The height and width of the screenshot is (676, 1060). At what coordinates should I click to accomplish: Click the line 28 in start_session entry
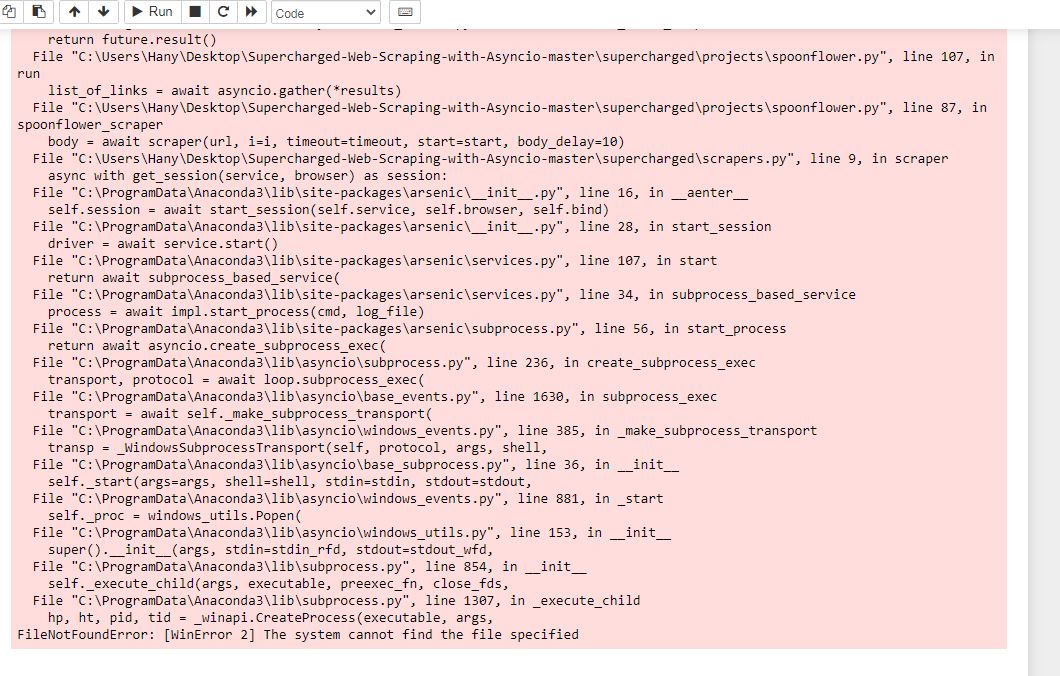point(402,226)
